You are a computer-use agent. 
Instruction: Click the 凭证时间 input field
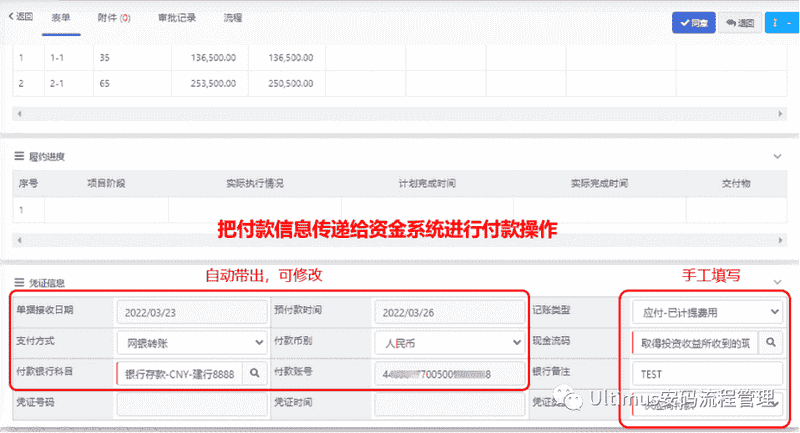[x=449, y=404]
